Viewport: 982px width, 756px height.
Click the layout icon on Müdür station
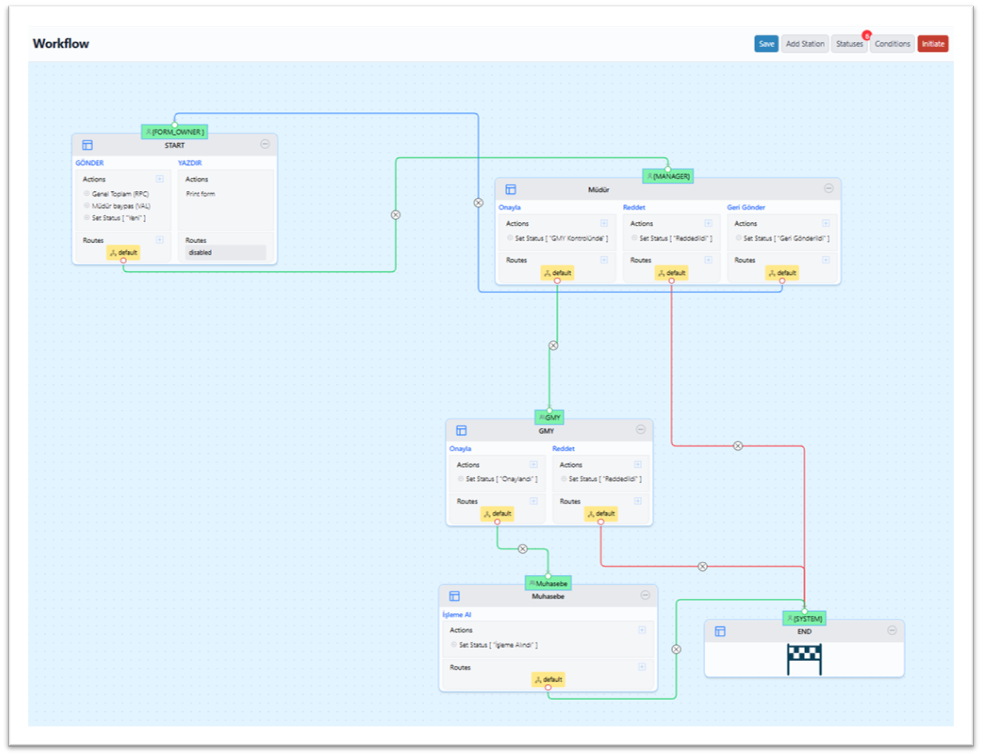click(511, 189)
